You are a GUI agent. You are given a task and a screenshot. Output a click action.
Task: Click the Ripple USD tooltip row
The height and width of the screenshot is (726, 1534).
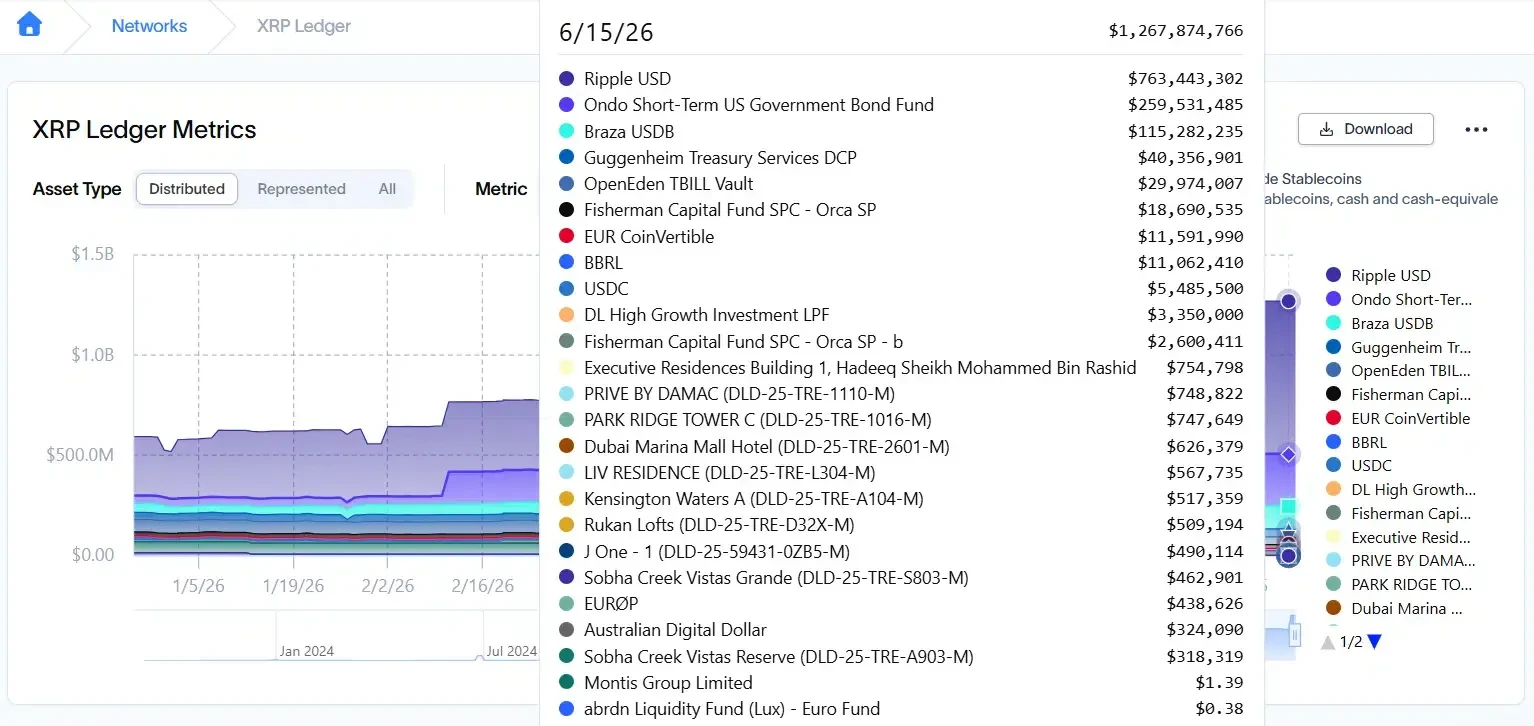901,79
